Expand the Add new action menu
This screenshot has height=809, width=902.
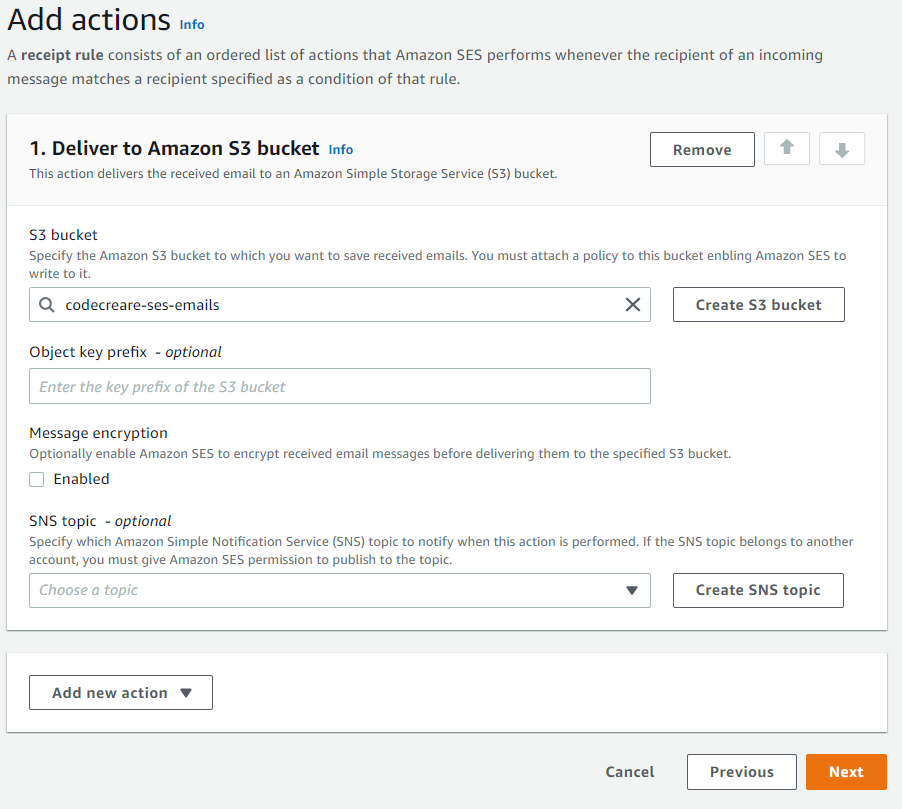[121, 692]
